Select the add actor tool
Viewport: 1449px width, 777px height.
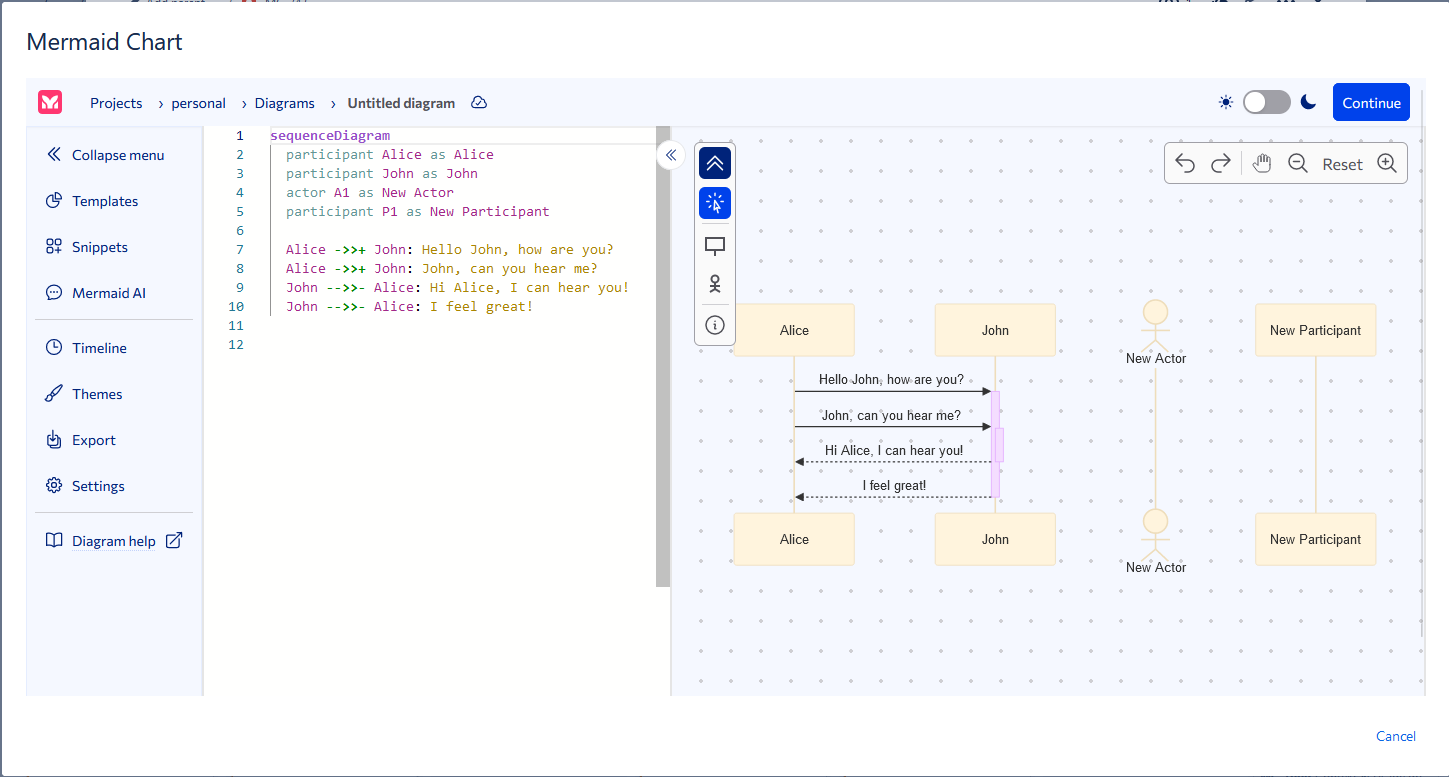pos(715,284)
